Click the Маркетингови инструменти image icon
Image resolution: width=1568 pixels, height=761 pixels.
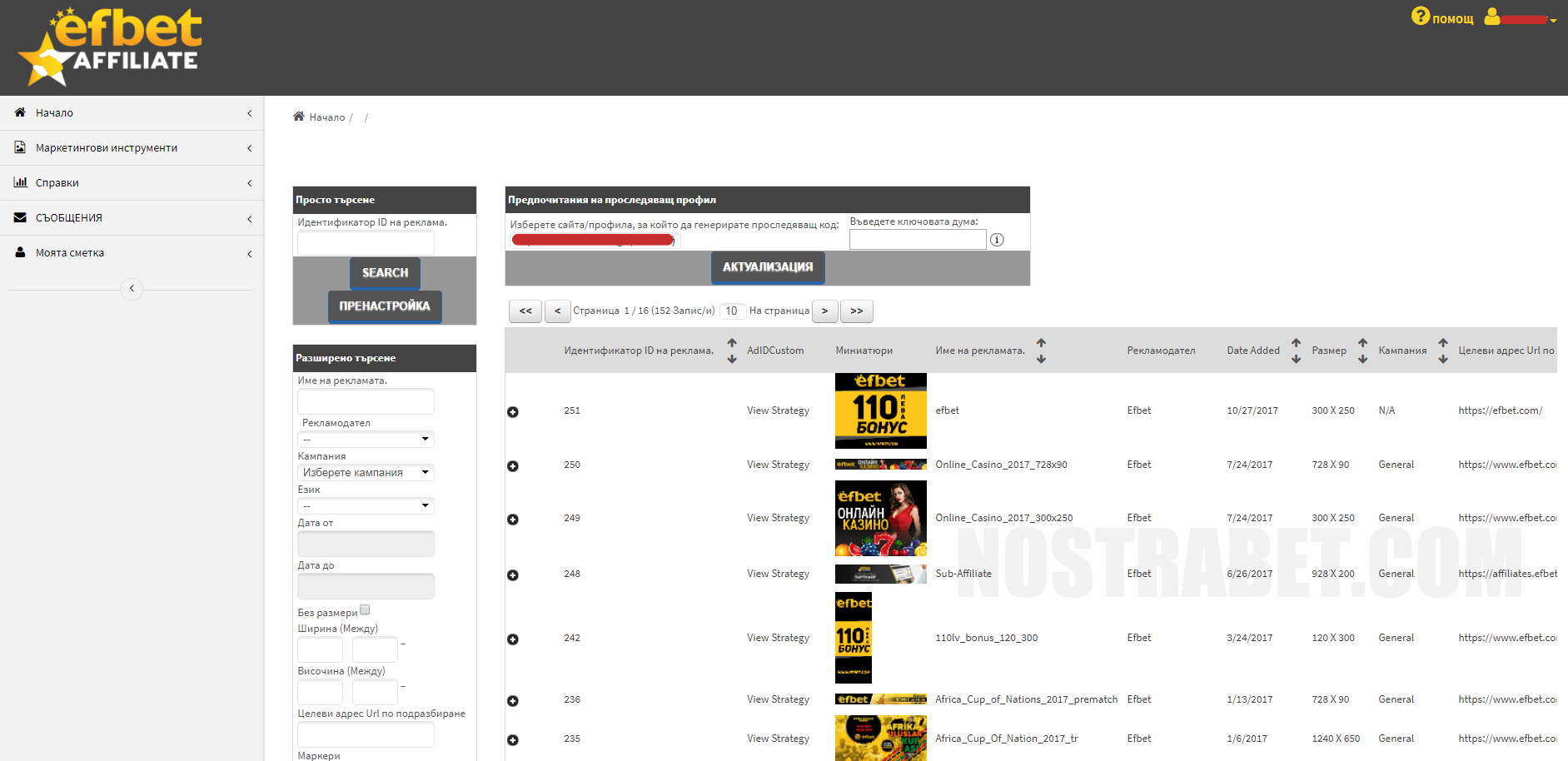point(20,147)
